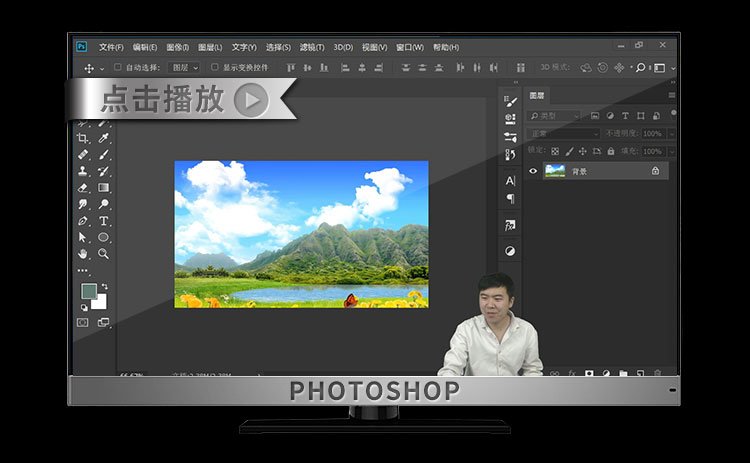Open the 填充 fill slider arrow

[x=672, y=152]
